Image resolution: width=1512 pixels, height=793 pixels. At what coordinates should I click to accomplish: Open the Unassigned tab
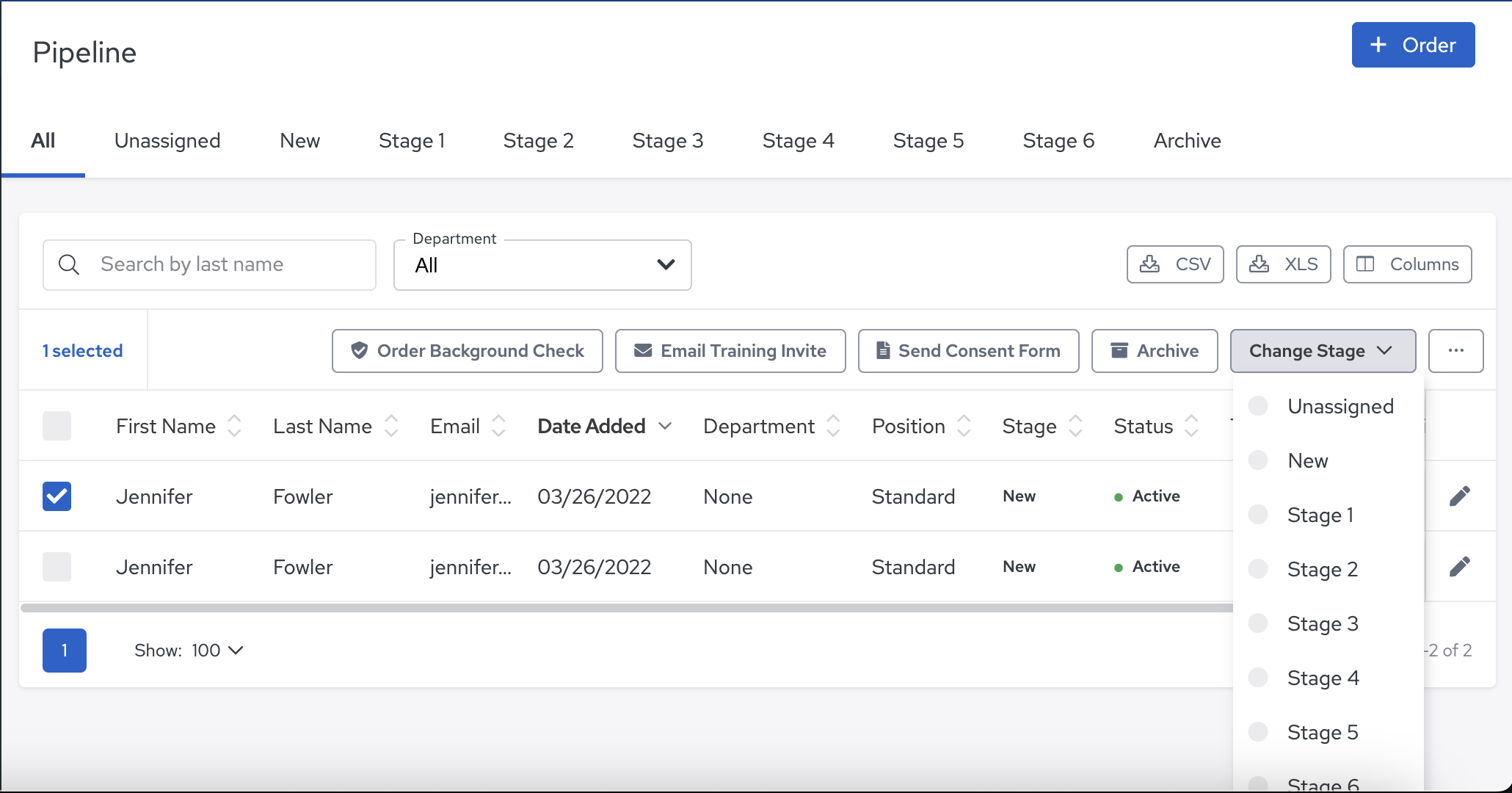(x=167, y=140)
